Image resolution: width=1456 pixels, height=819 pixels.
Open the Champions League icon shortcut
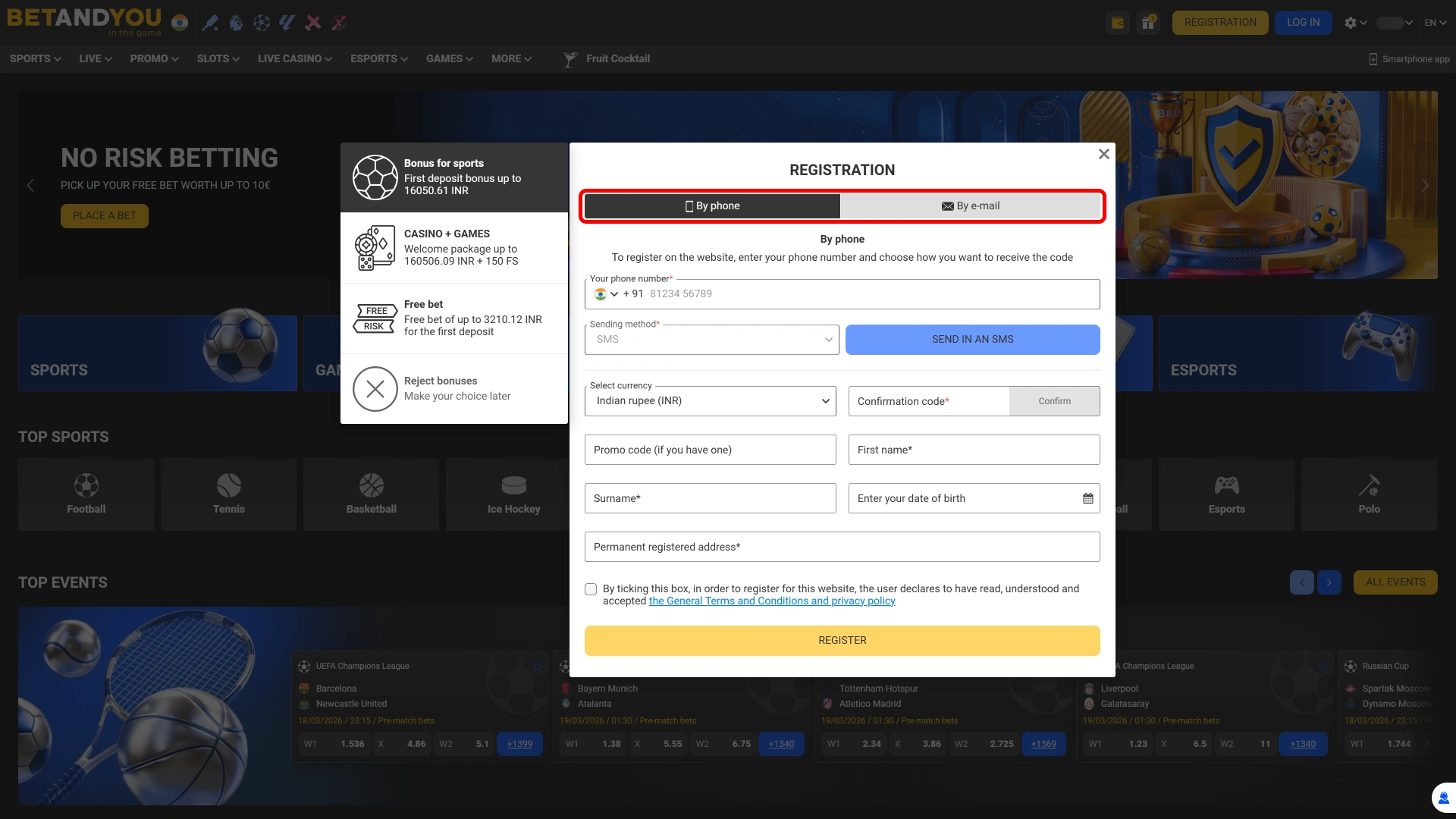coord(262,23)
